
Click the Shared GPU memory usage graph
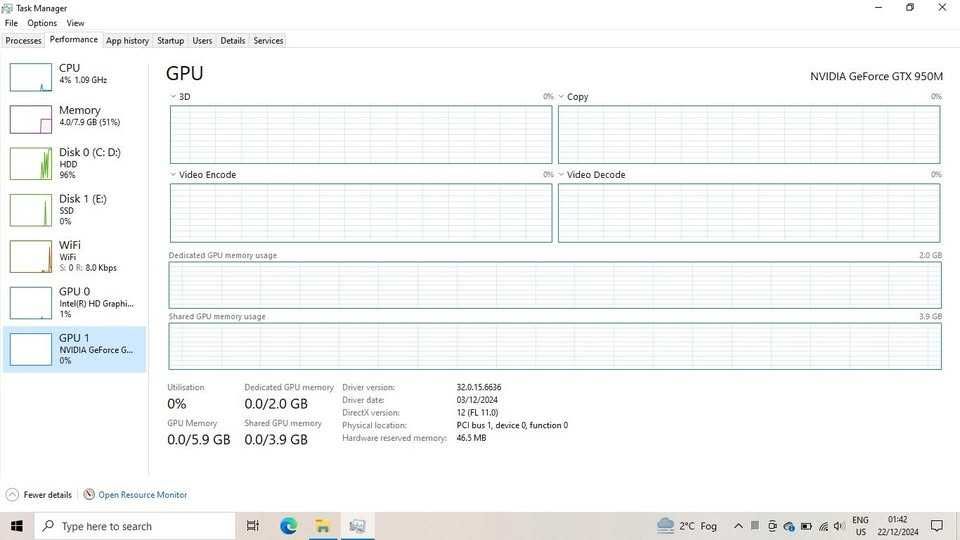[555, 346]
